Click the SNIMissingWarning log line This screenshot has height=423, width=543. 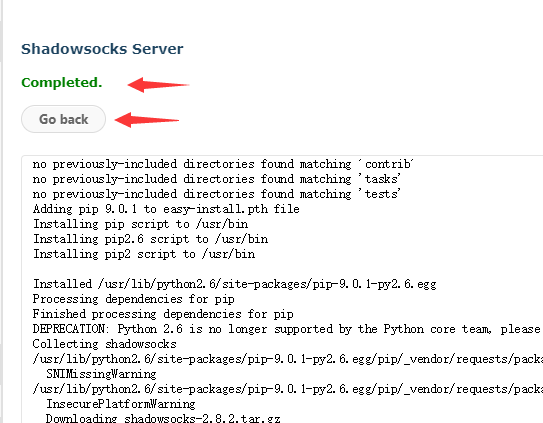pos(101,374)
